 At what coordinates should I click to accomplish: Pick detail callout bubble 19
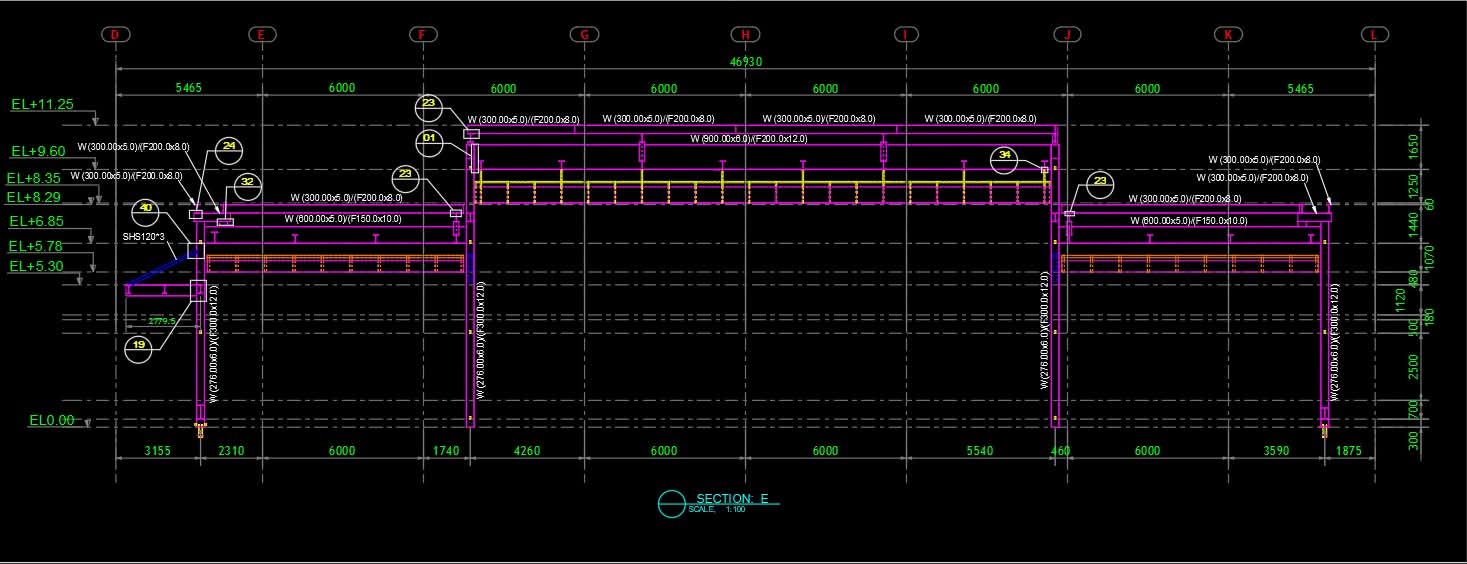point(141,346)
